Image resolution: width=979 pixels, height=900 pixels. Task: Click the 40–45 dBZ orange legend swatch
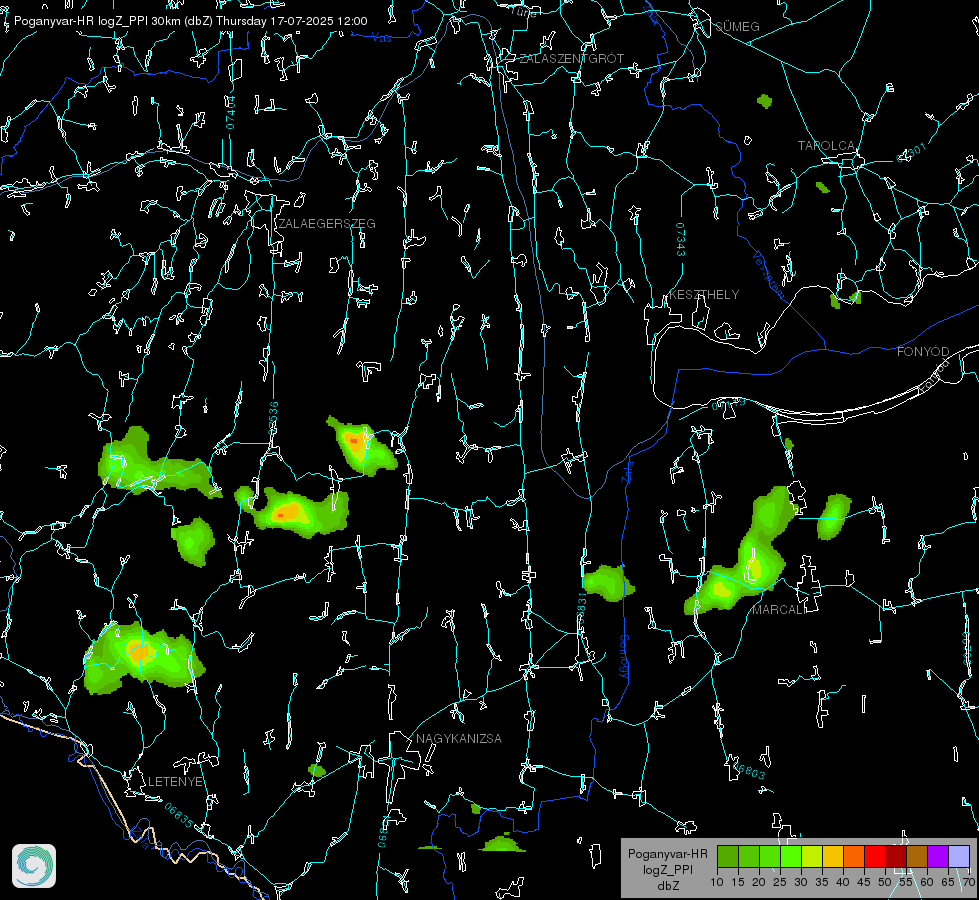click(854, 856)
